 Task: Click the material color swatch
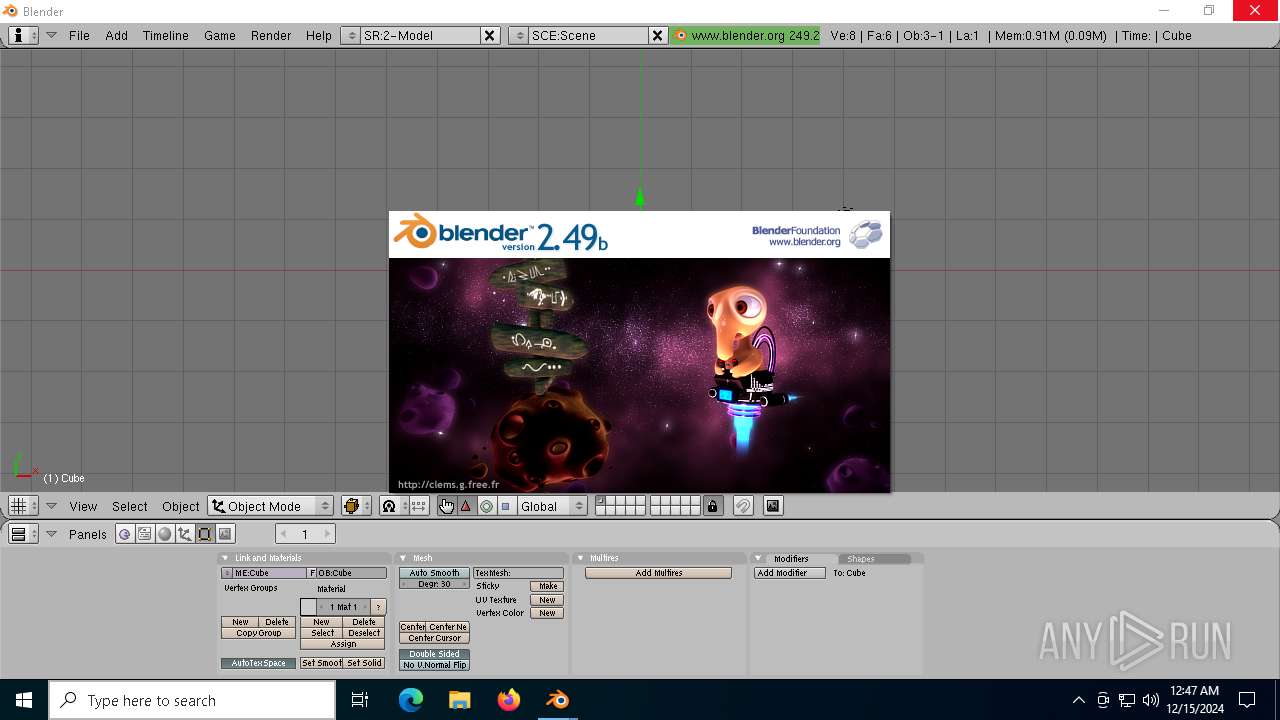tap(308, 607)
